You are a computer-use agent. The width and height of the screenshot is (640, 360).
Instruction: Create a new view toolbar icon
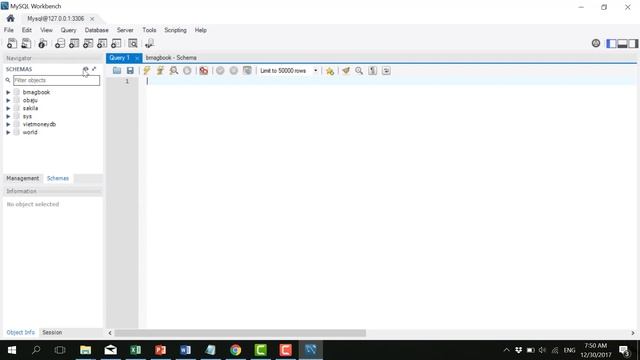click(88, 43)
